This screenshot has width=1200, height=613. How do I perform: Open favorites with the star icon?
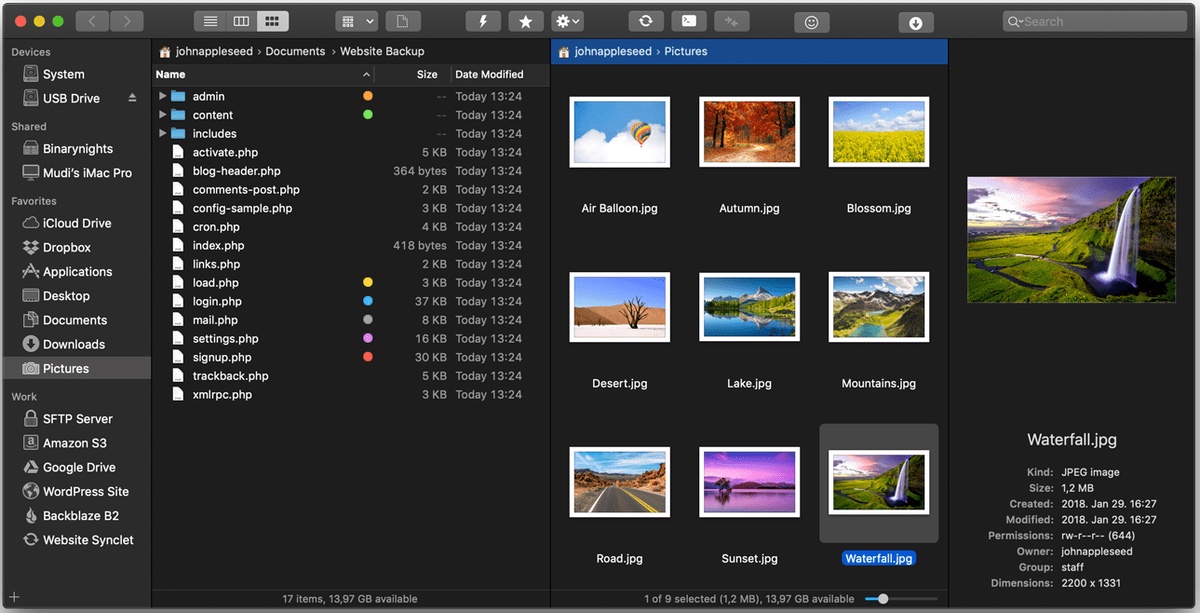[526, 21]
